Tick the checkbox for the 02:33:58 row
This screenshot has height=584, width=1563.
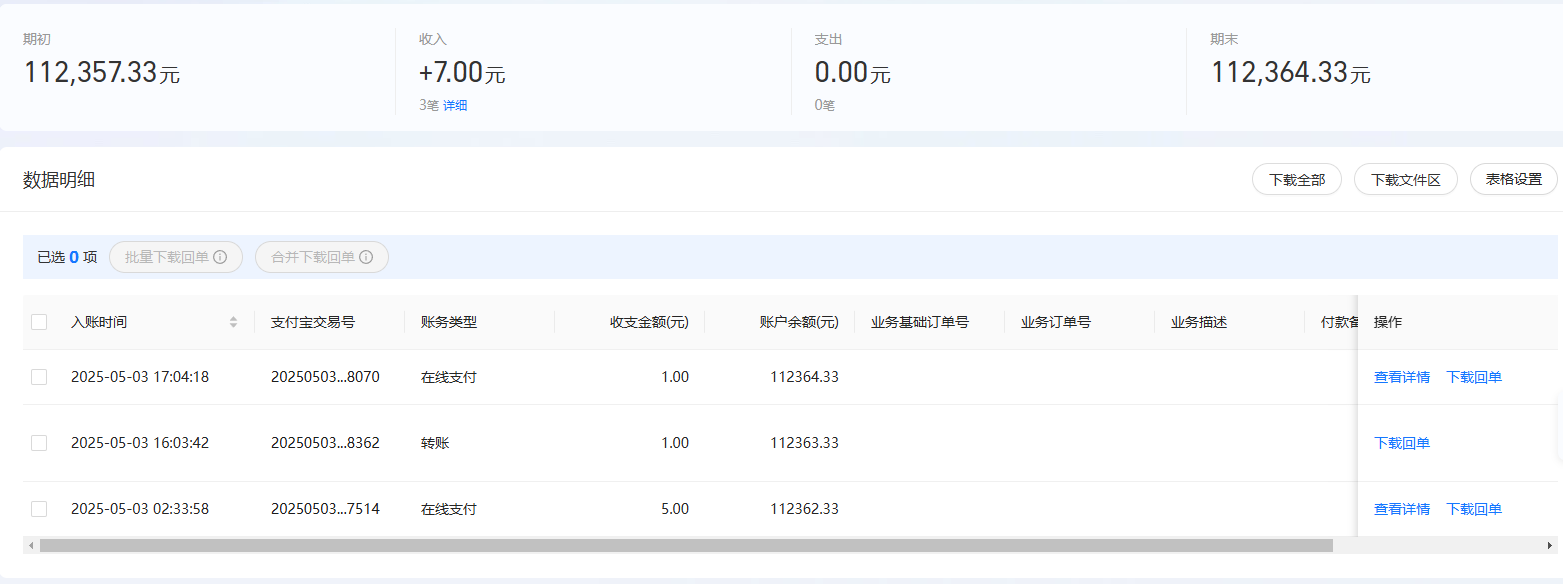pos(39,509)
